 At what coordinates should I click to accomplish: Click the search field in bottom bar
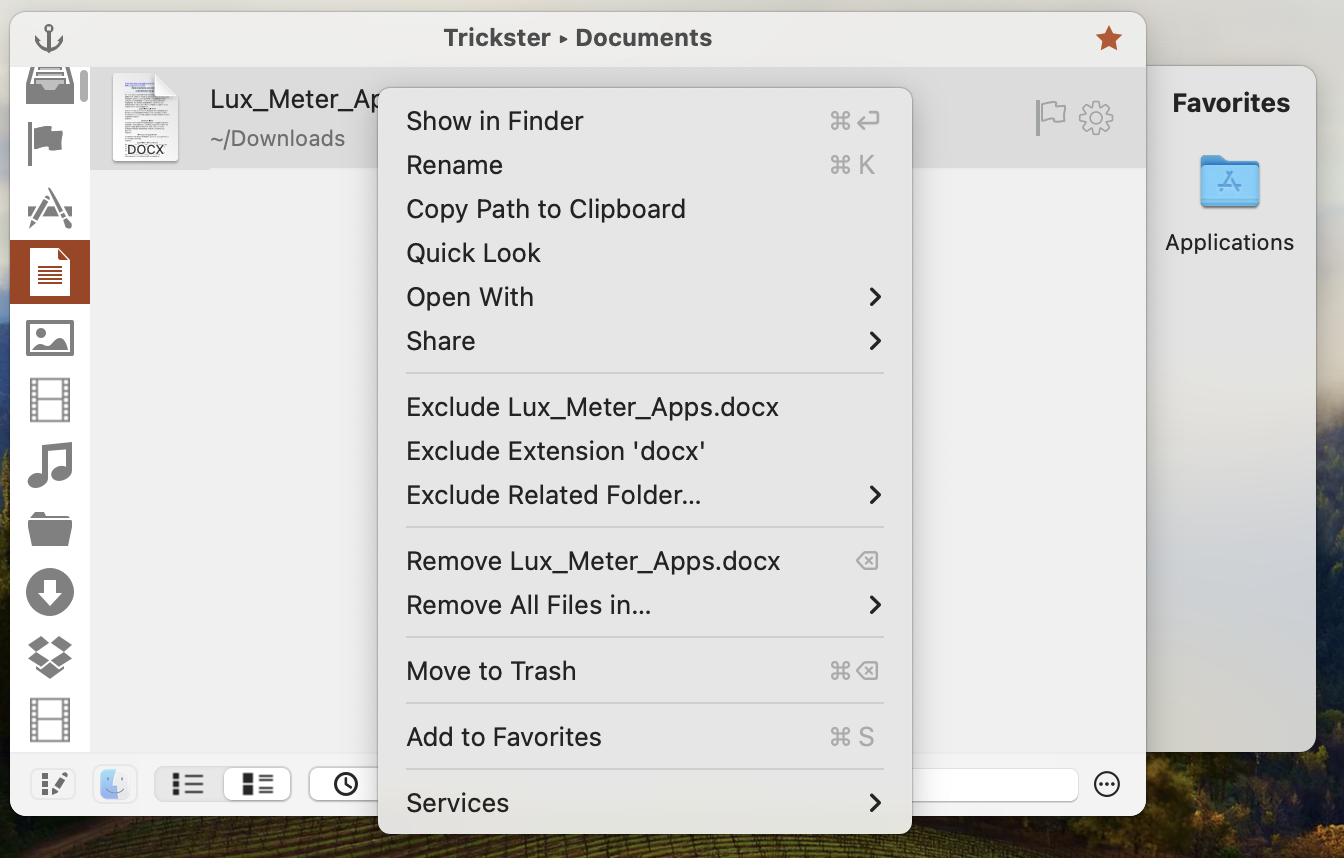[x=994, y=784]
